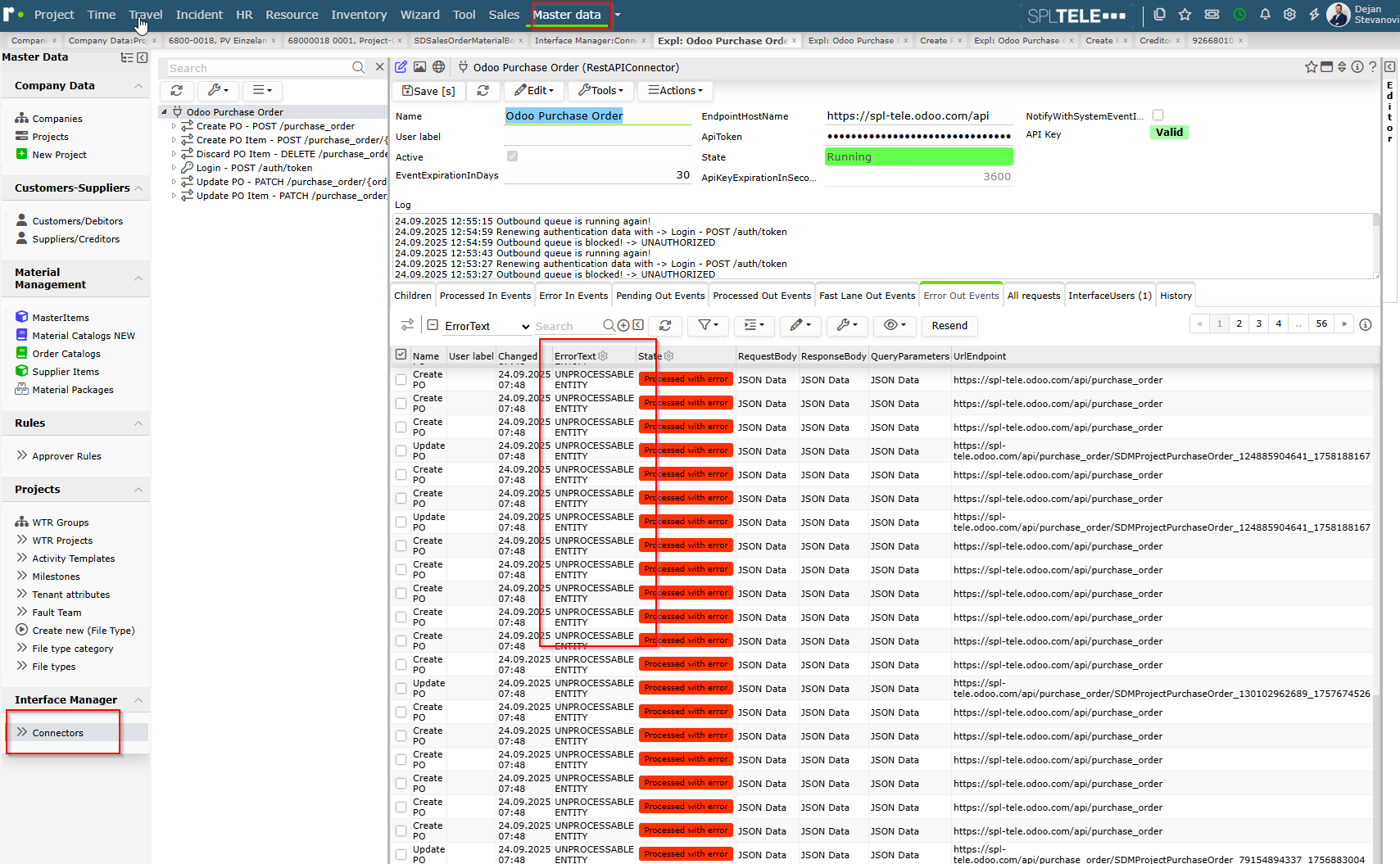
Task: Toggle the NotifyWithSystemEvent checkbox
Action: [1158, 115]
